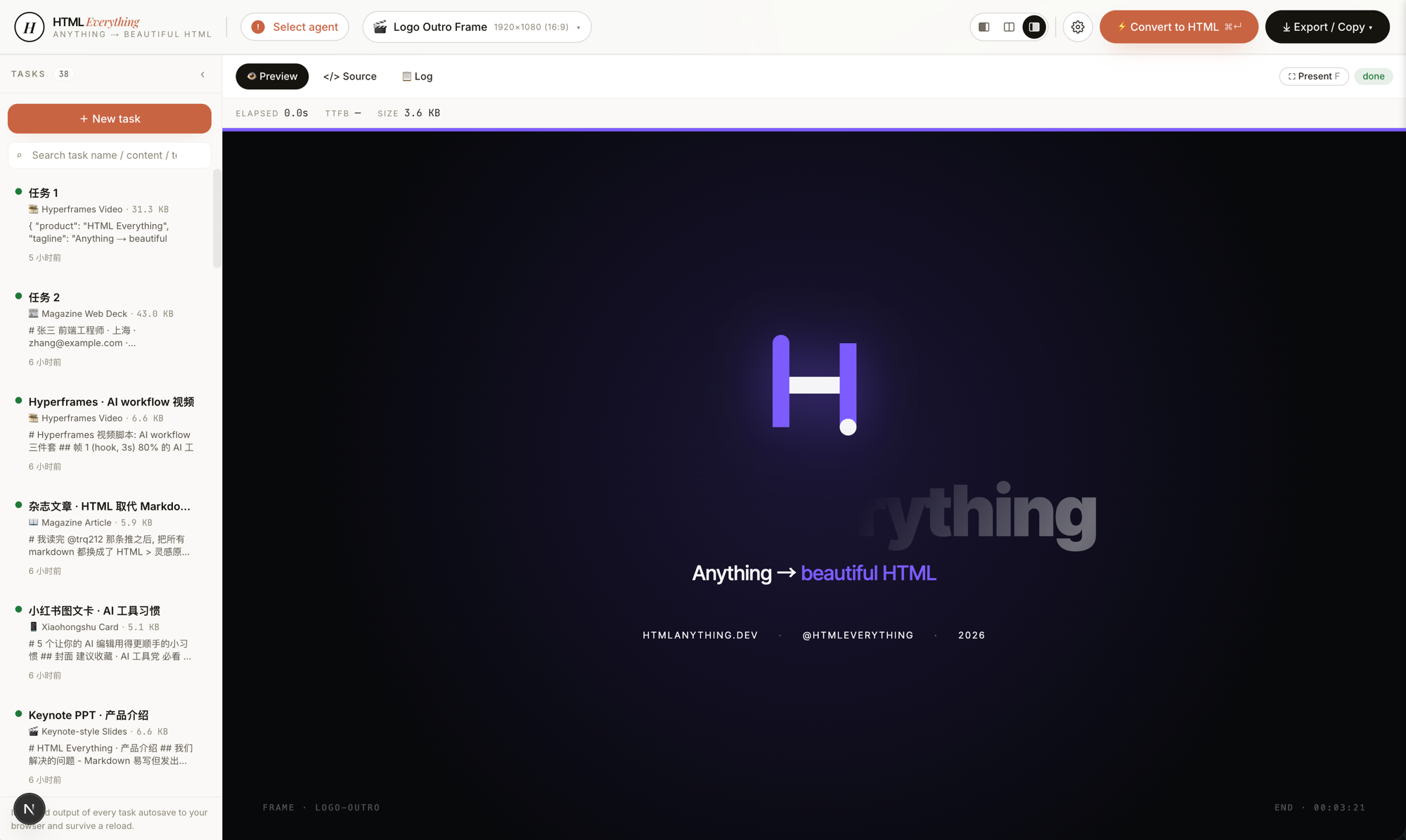Image resolution: width=1406 pixels, height=840 pixels.
Task: Open settings with the gear icon
Action: 1078,27
